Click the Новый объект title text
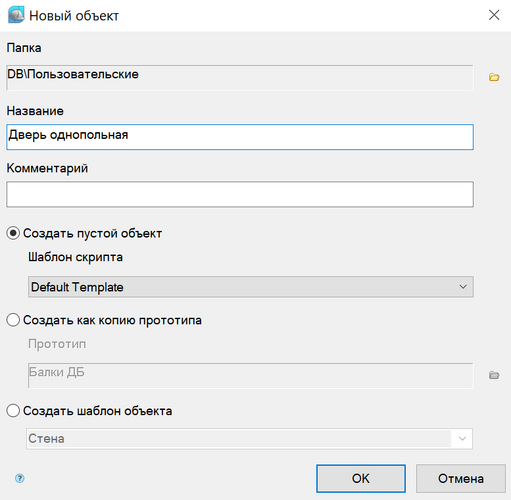The width and height of the screenshot is (511, 500). (x=74, y=16)
